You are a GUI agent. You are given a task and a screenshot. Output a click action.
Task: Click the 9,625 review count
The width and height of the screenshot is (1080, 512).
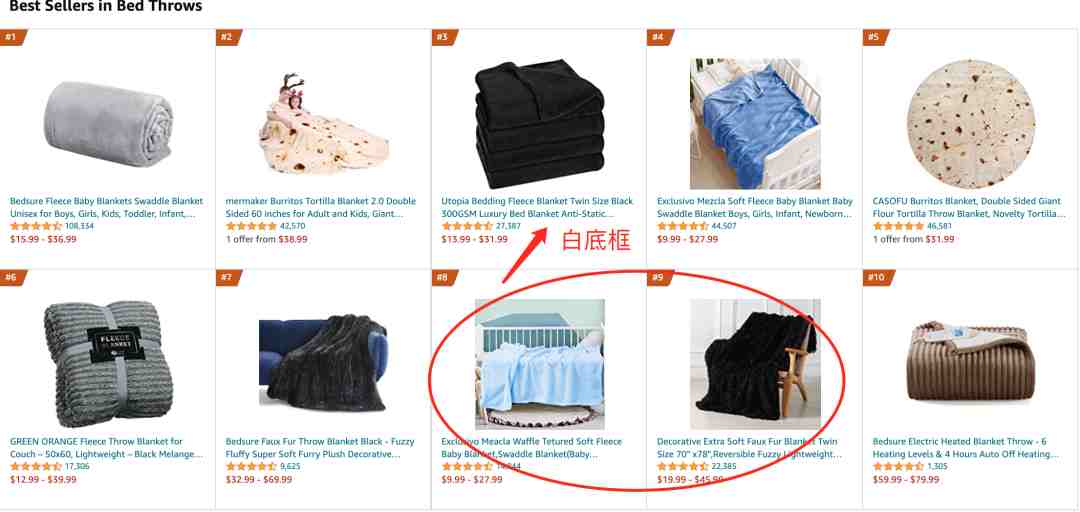coord(290,467)
